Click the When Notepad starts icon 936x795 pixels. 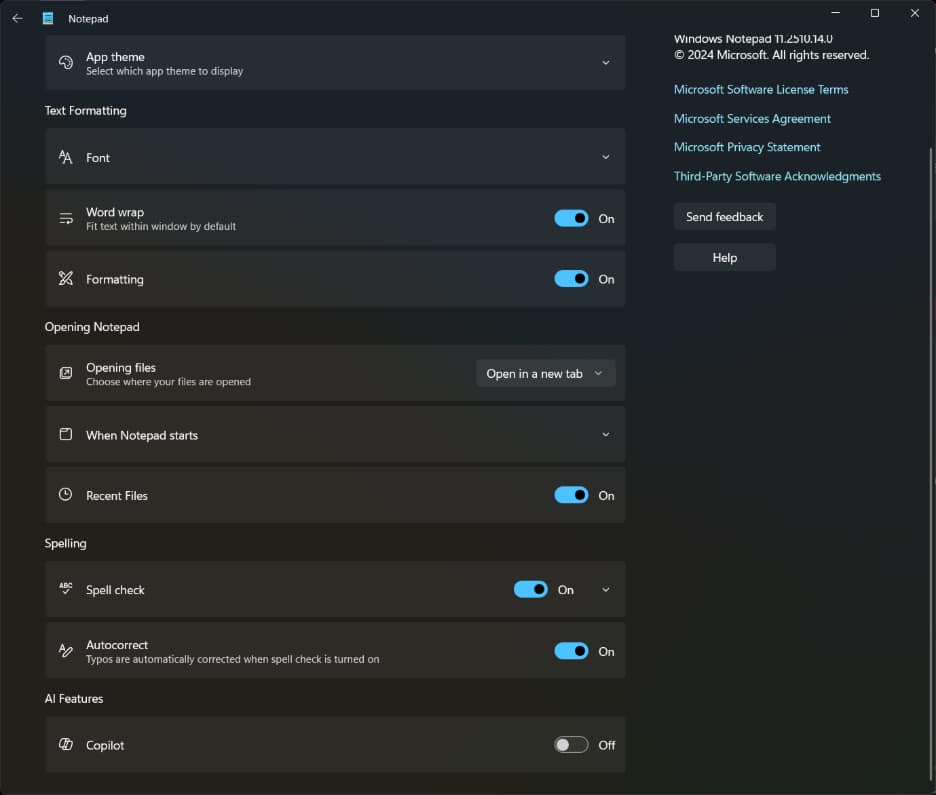click(66, 434)
